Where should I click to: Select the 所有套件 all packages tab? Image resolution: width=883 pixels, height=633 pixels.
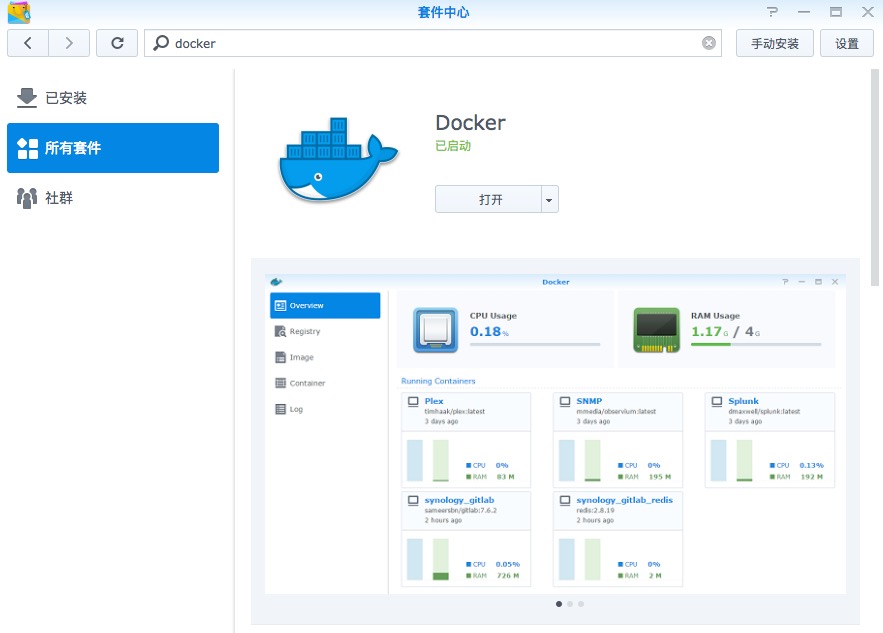tap(113, 148)
